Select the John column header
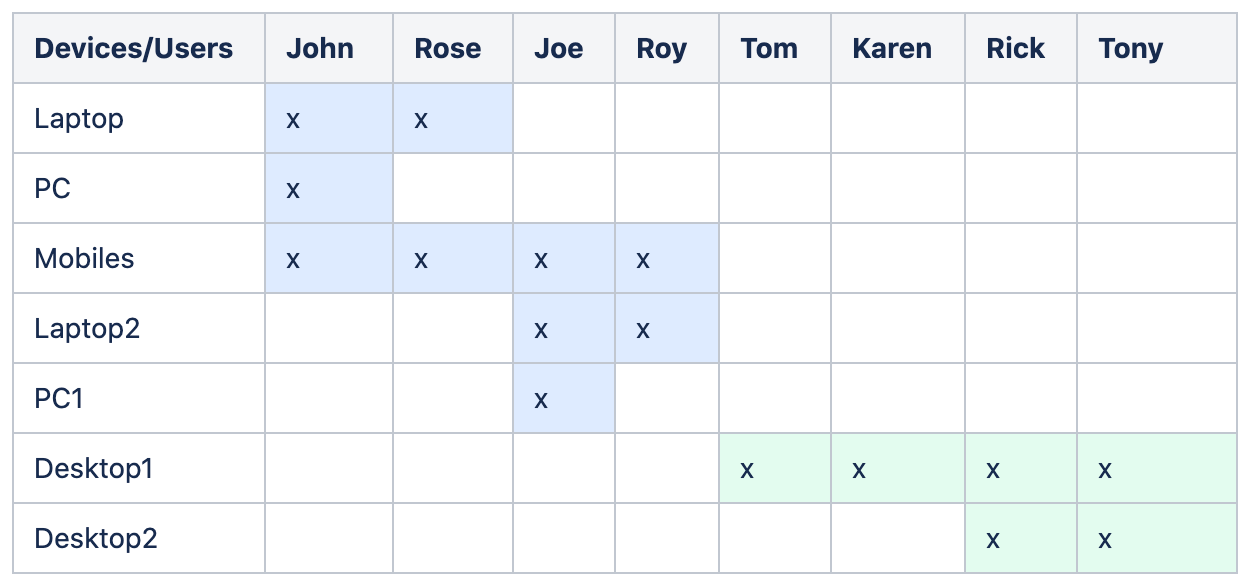The width and height of the screenshot is (1252, 588). click(x=319, y=48)
